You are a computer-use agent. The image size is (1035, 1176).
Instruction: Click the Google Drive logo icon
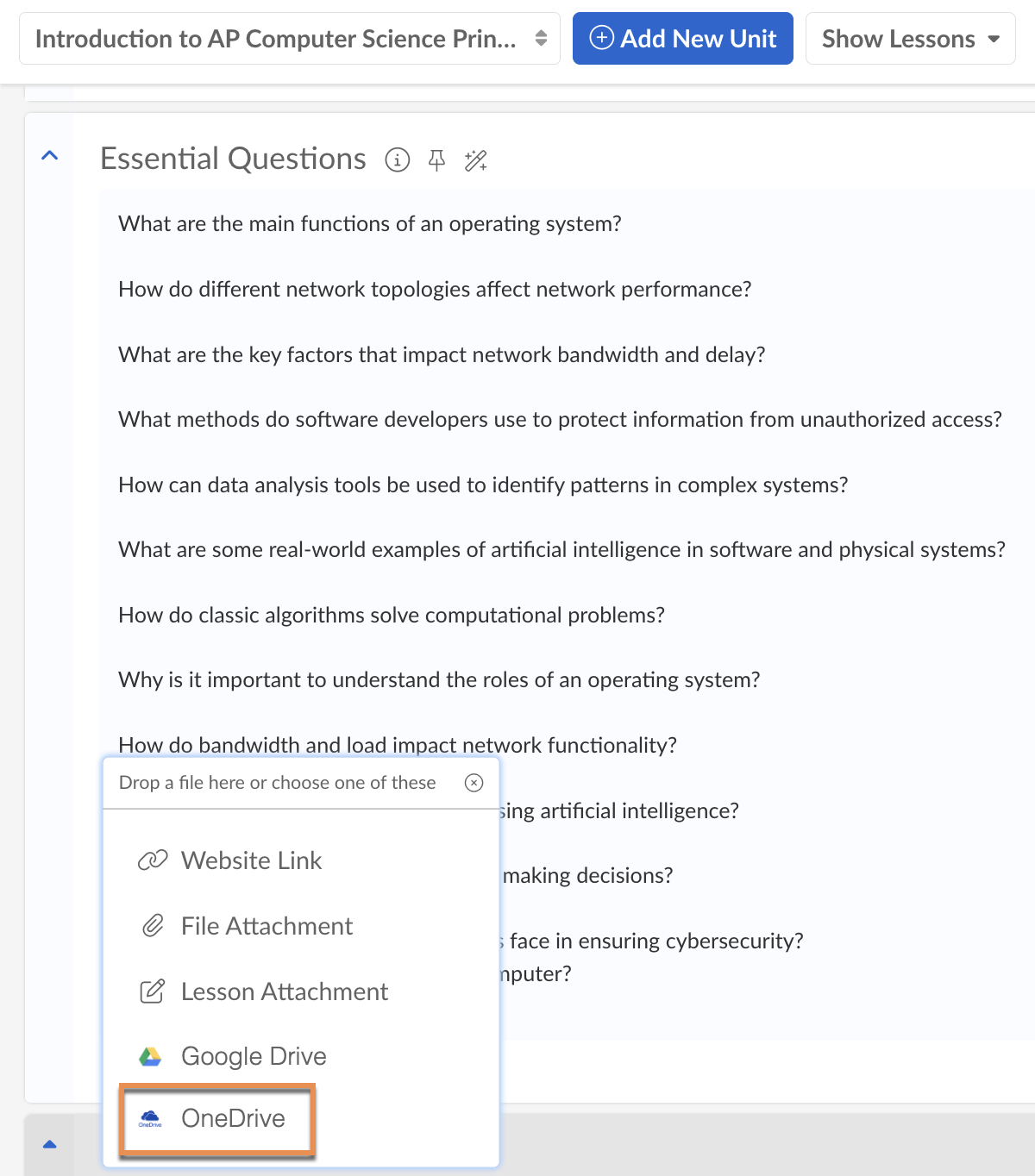tap(150, 1056)
